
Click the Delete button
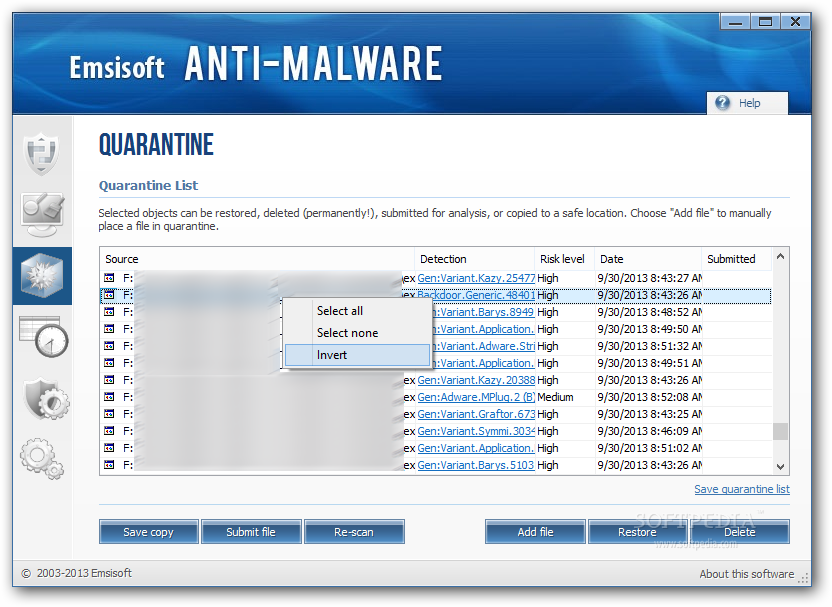coord(740,532)
